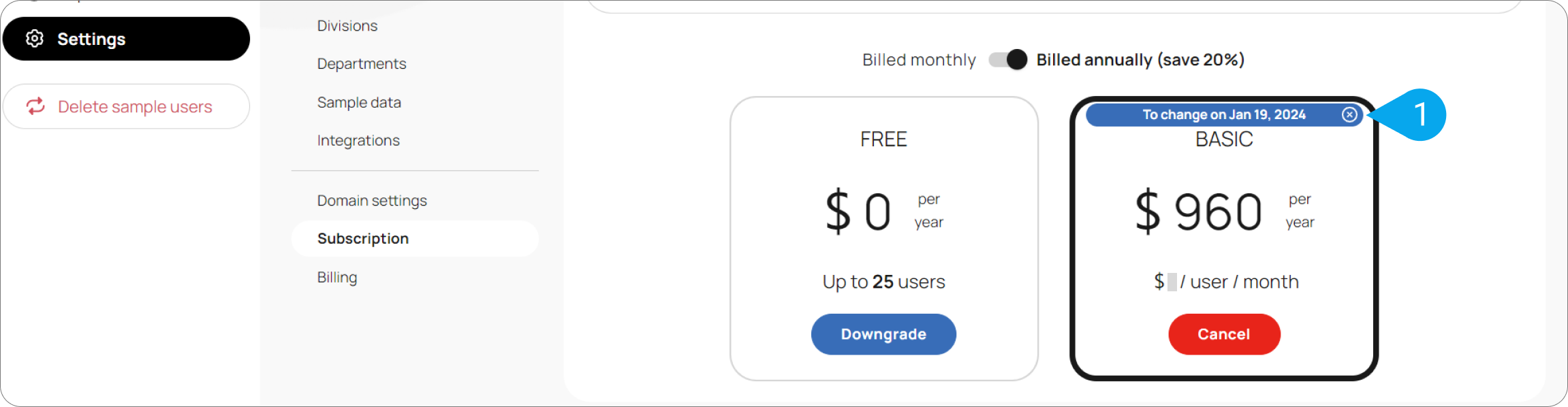
Task: Select the Subscription menu item
Action: tap(415, 239)
